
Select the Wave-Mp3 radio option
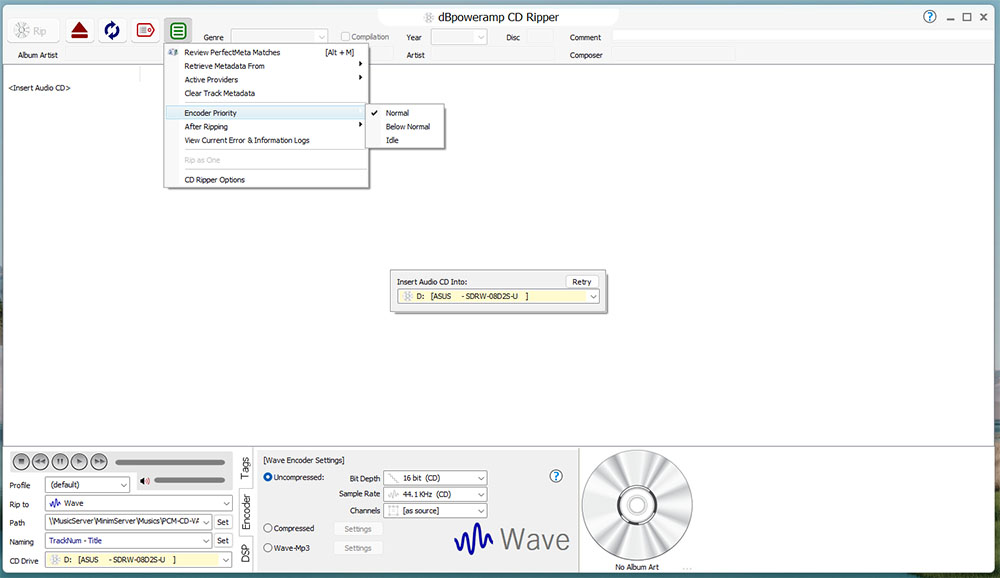pos(268,548)
